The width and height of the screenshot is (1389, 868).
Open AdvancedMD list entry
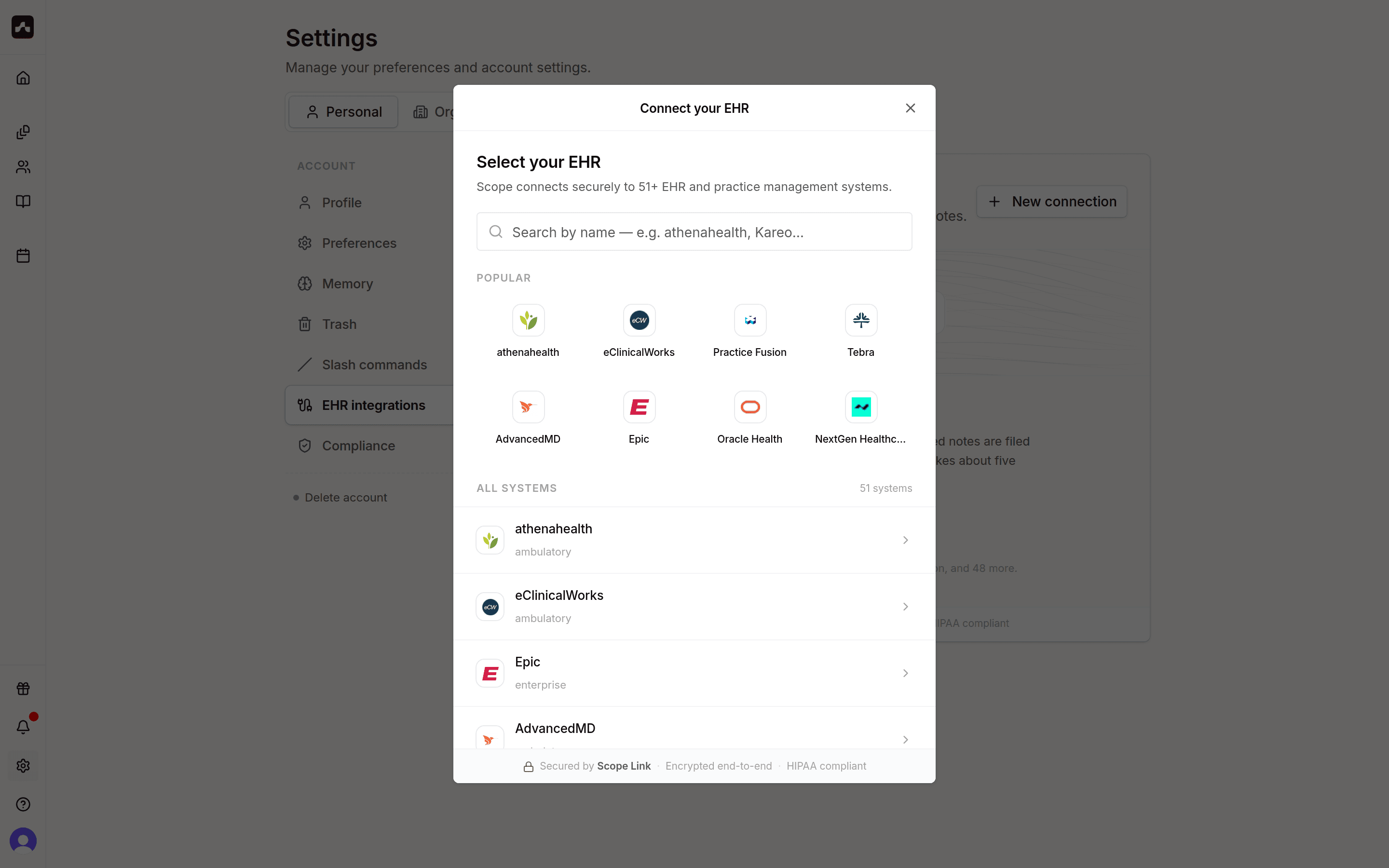point(694,728)
